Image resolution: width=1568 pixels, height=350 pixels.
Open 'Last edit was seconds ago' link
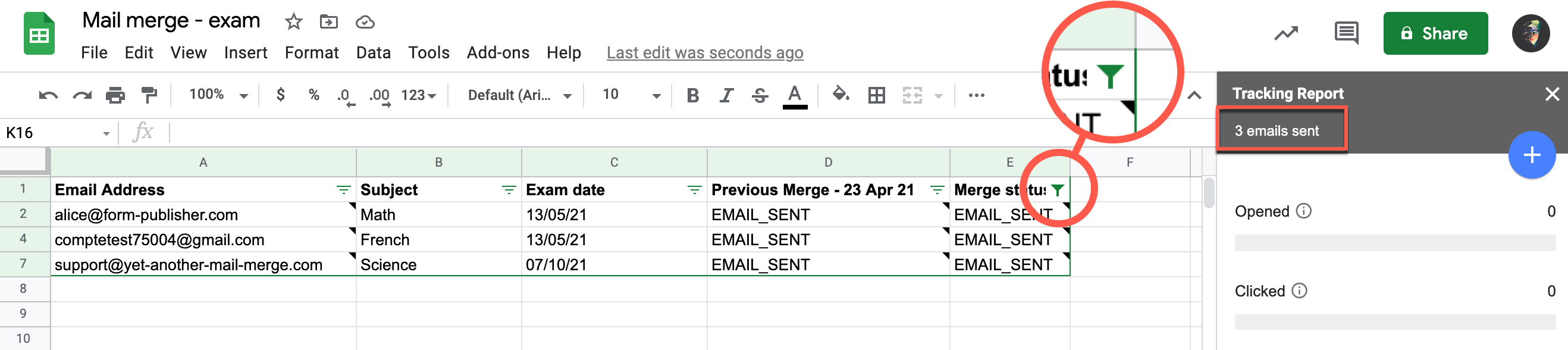(704, 53)
